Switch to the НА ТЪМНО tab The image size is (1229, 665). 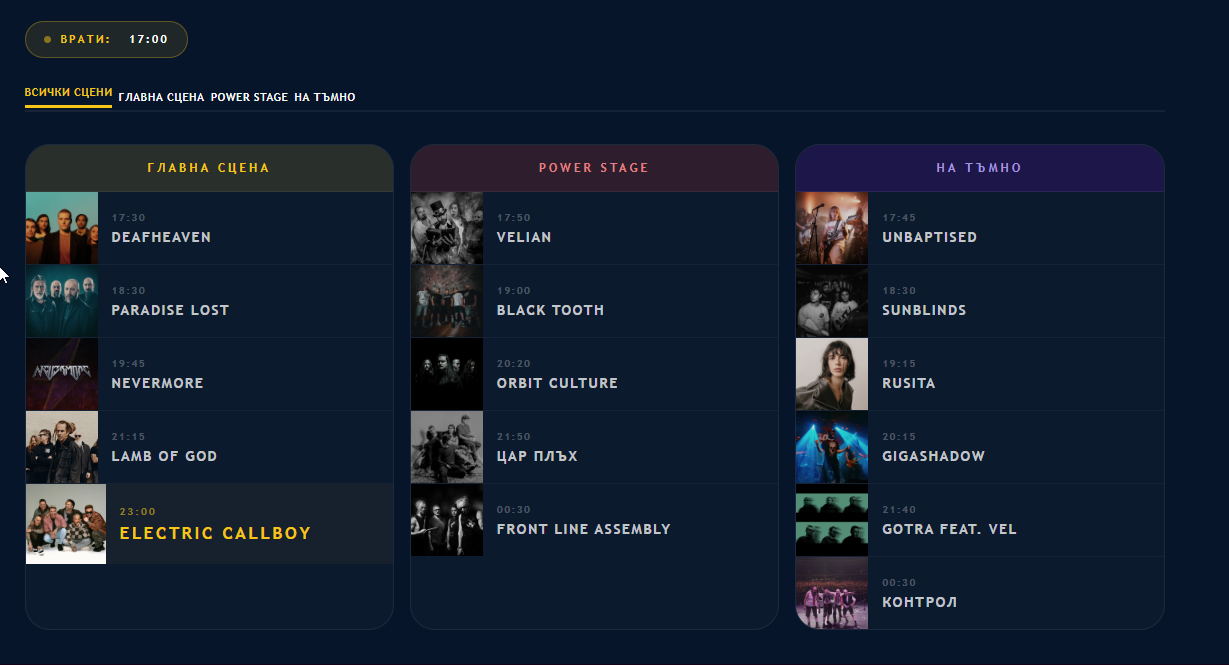pos(325,97)
